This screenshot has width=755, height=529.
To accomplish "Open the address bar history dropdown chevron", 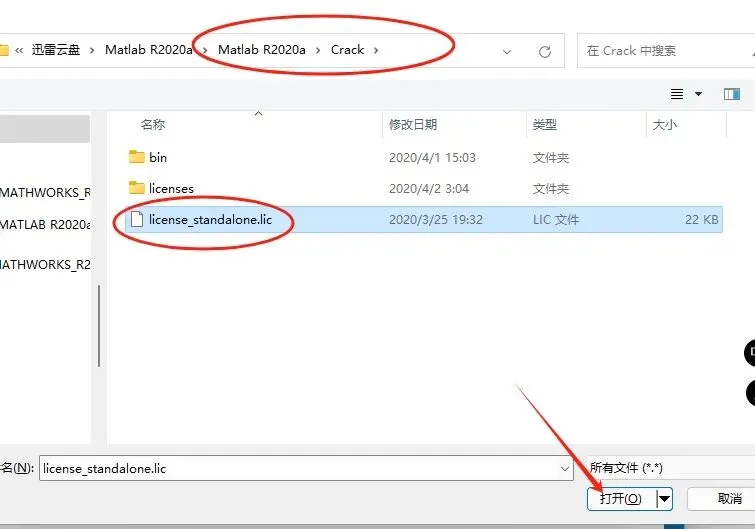I will point(507,52).
